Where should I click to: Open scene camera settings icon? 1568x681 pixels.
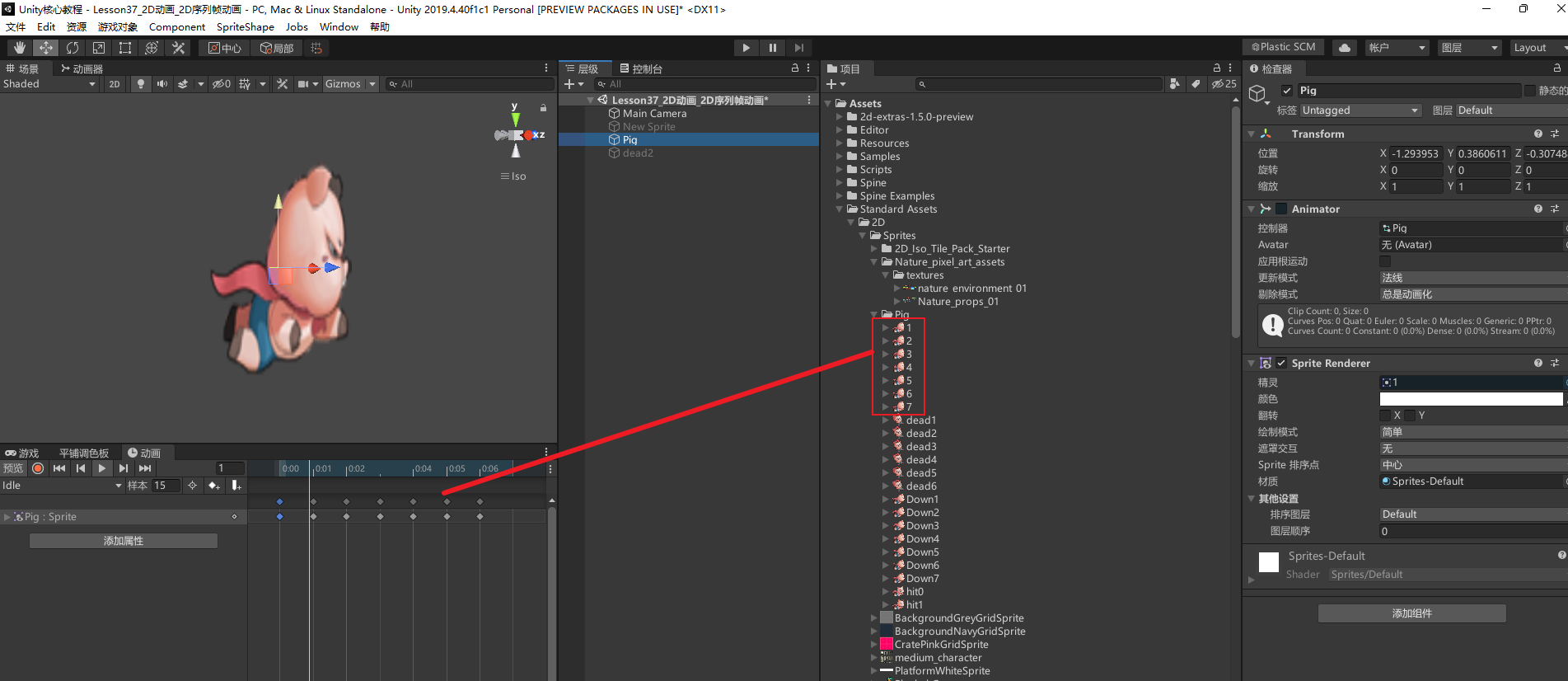point(302,84)
